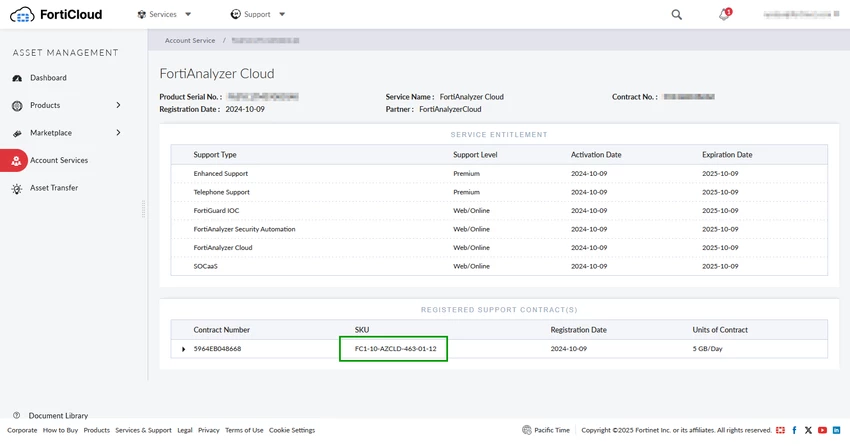
Task: Go to Dashboard in sidebar
Action: tap(48, 78)
